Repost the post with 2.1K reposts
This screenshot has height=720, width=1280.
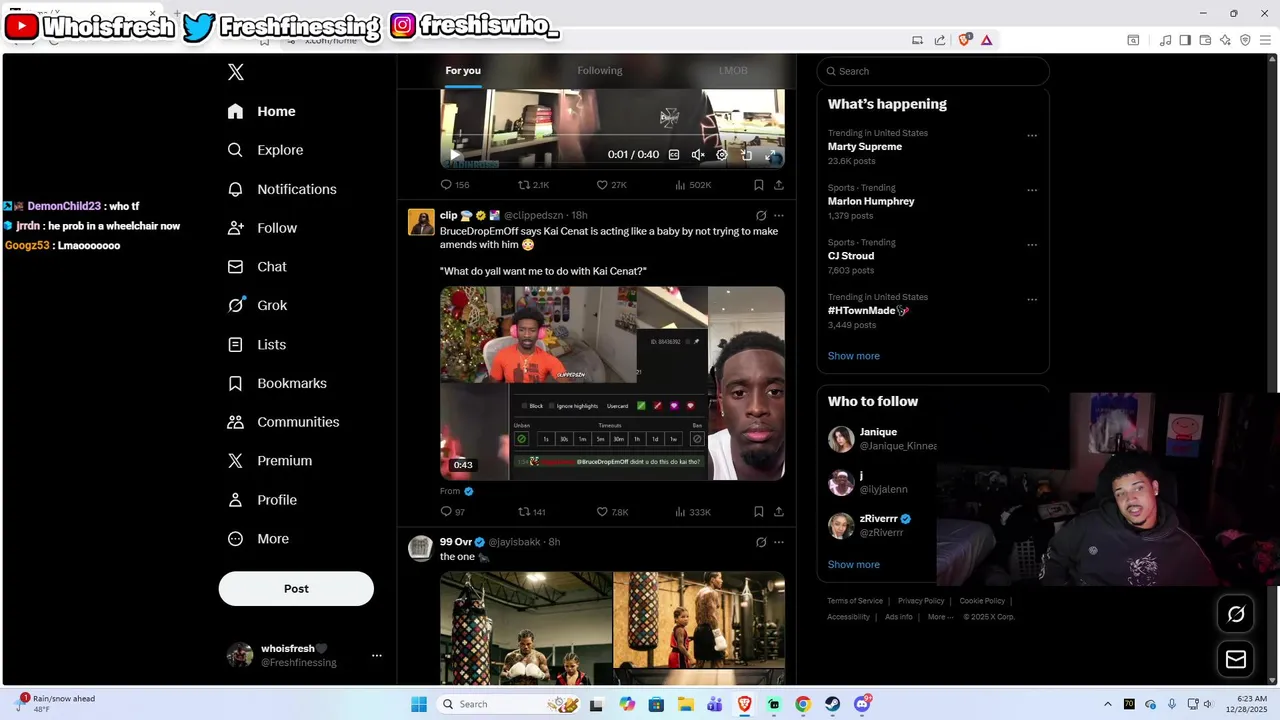pyautogui.click(x=533, y=185)
